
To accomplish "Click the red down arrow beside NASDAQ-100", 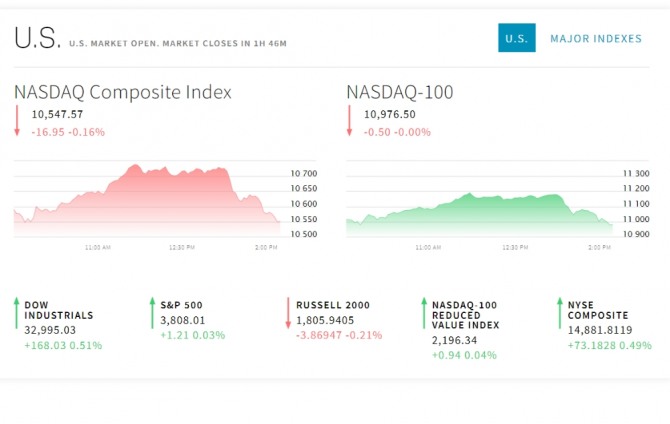I will 349,122.
